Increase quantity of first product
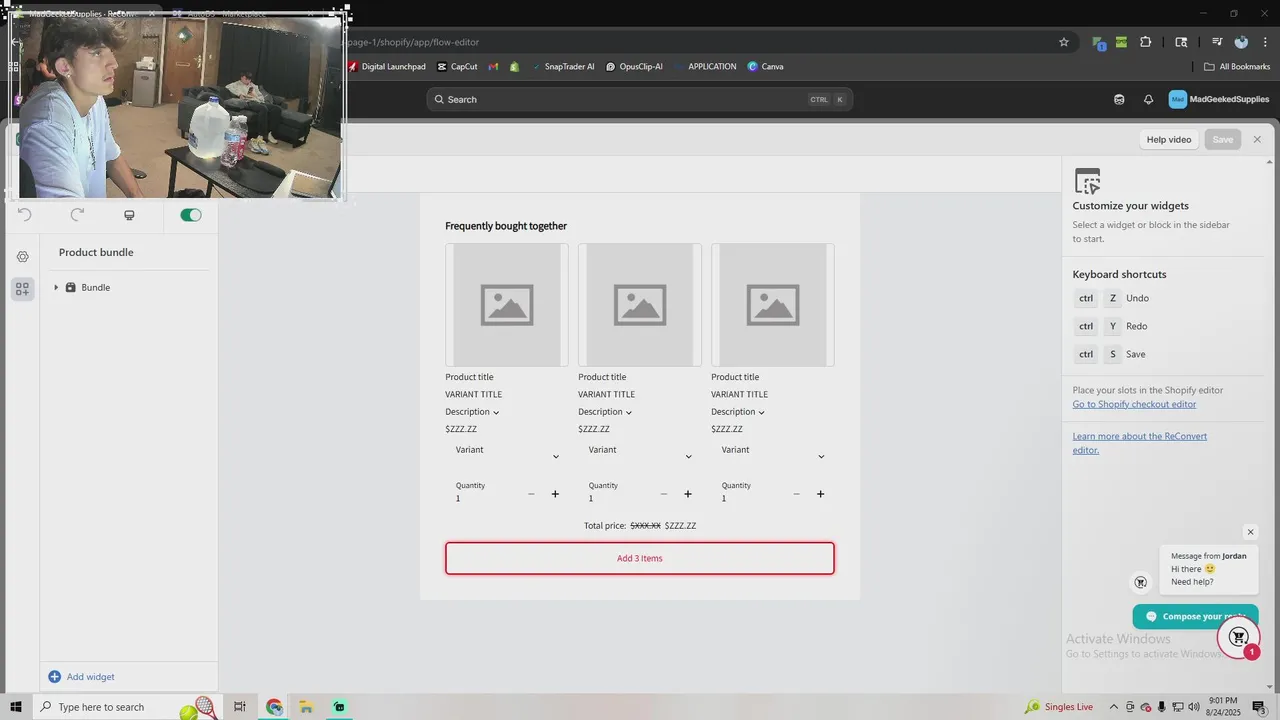This screenshot has width=1280, height=720. (555, 494)
